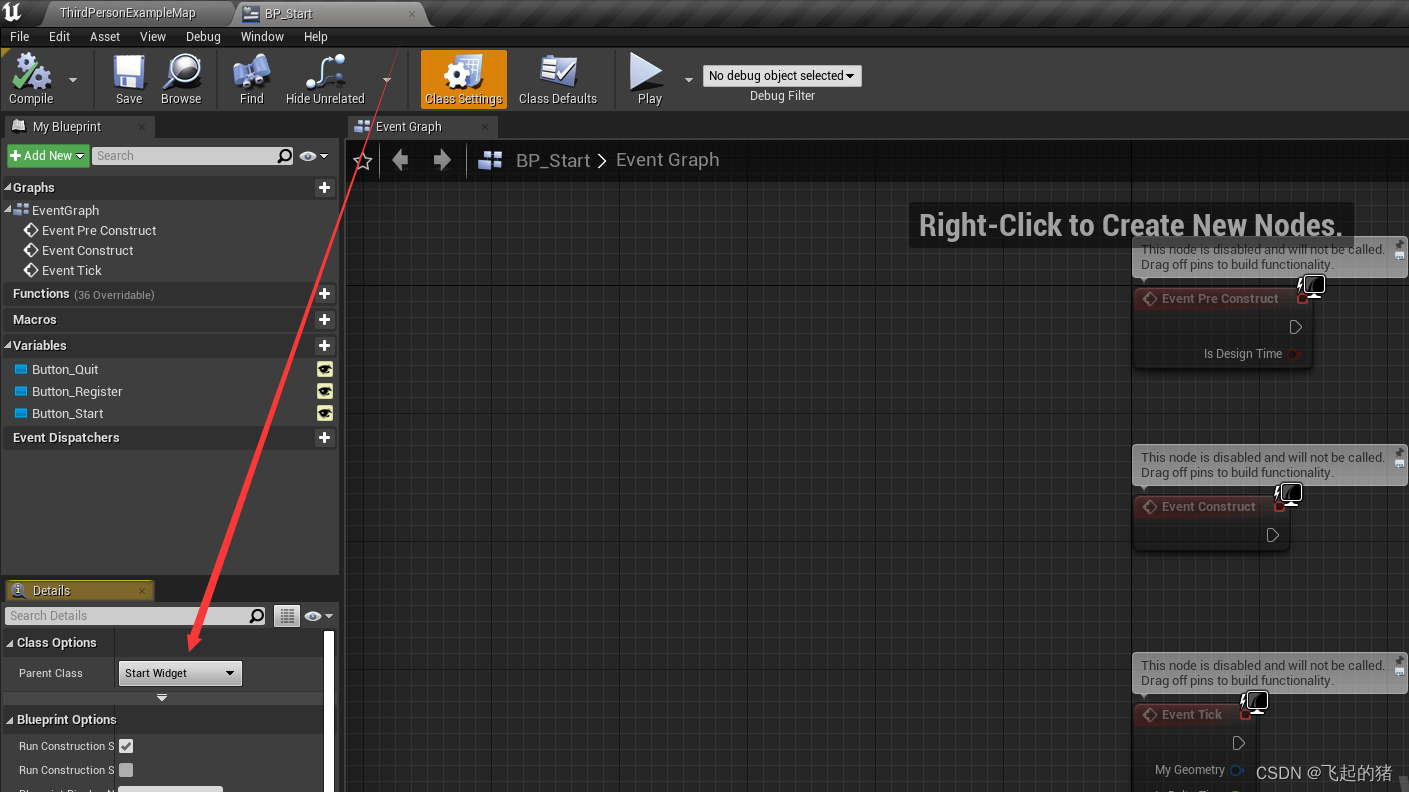Click inside the Search Details field
1409x792 pixels.
coord(130,615)
